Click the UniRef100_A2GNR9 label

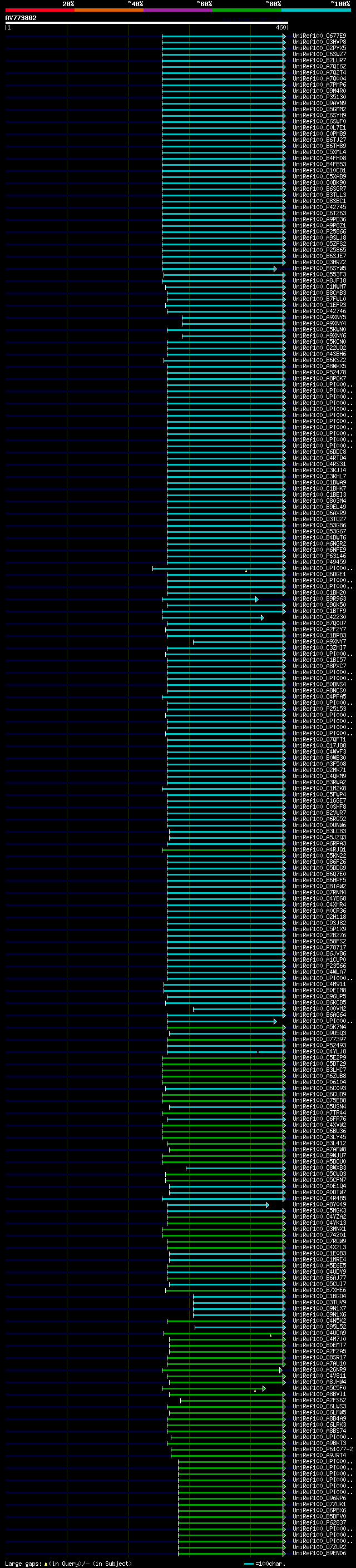pos(319,1369)
